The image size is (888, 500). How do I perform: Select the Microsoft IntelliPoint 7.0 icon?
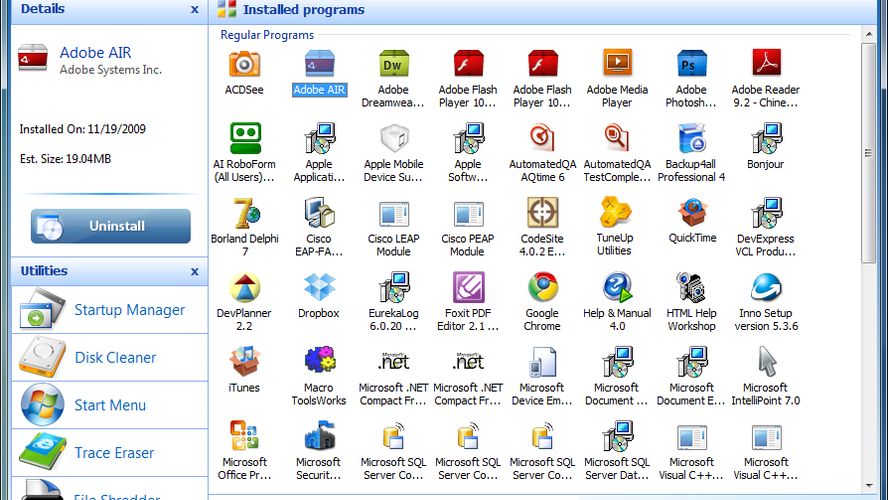tap(767, 362)
